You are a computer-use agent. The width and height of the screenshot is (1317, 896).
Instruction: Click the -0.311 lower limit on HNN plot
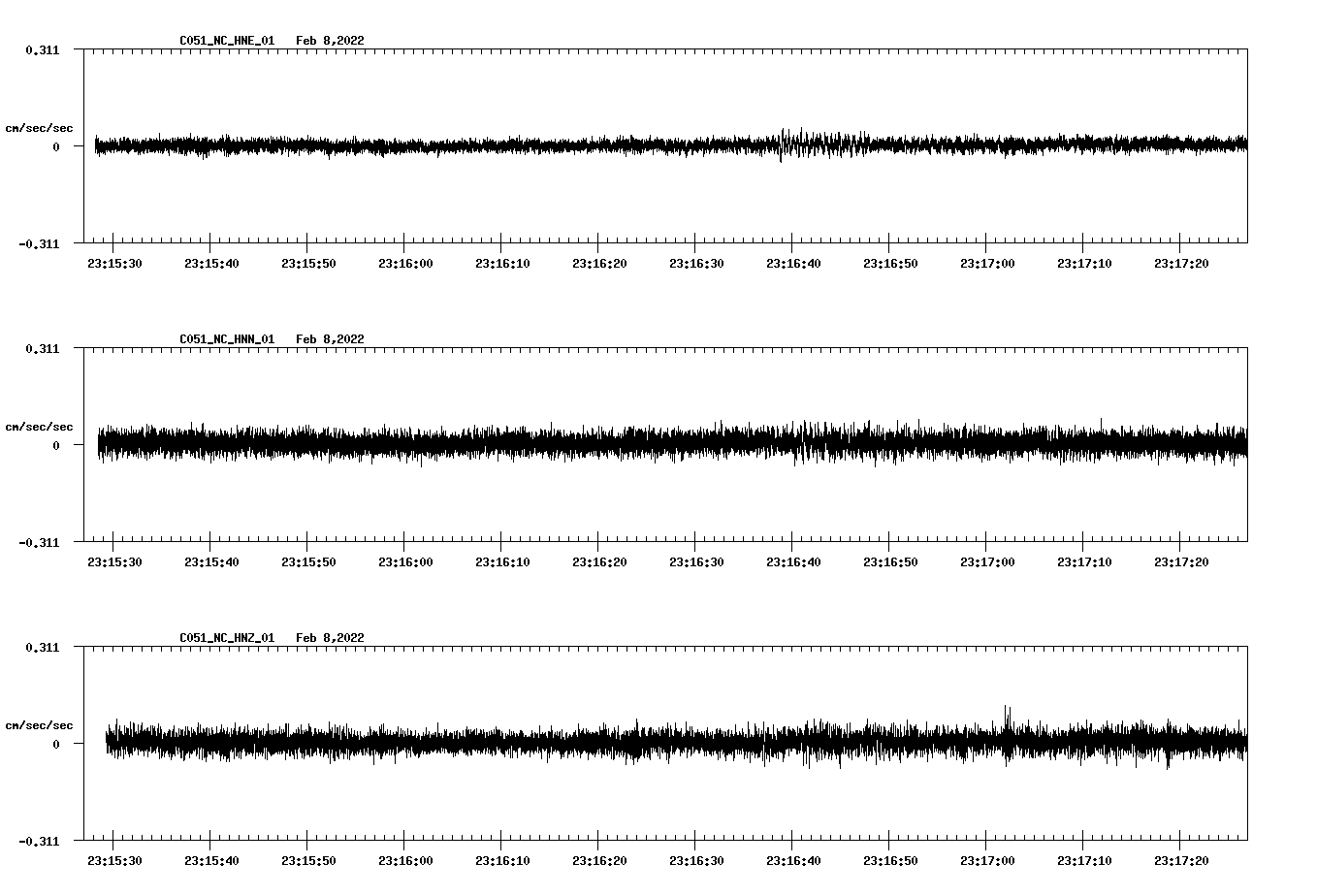[39, 542]
